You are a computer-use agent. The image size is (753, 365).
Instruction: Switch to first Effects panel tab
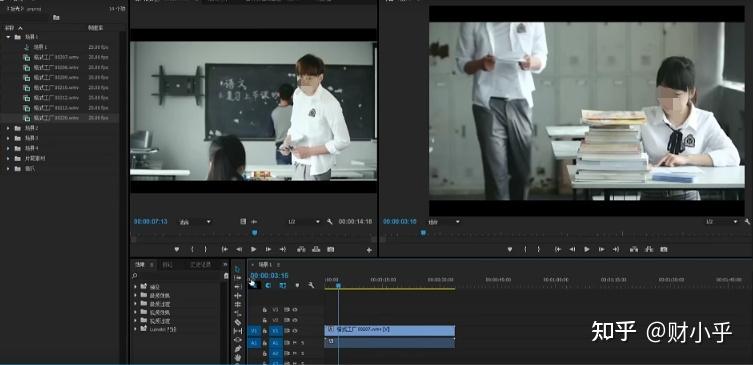140,265
